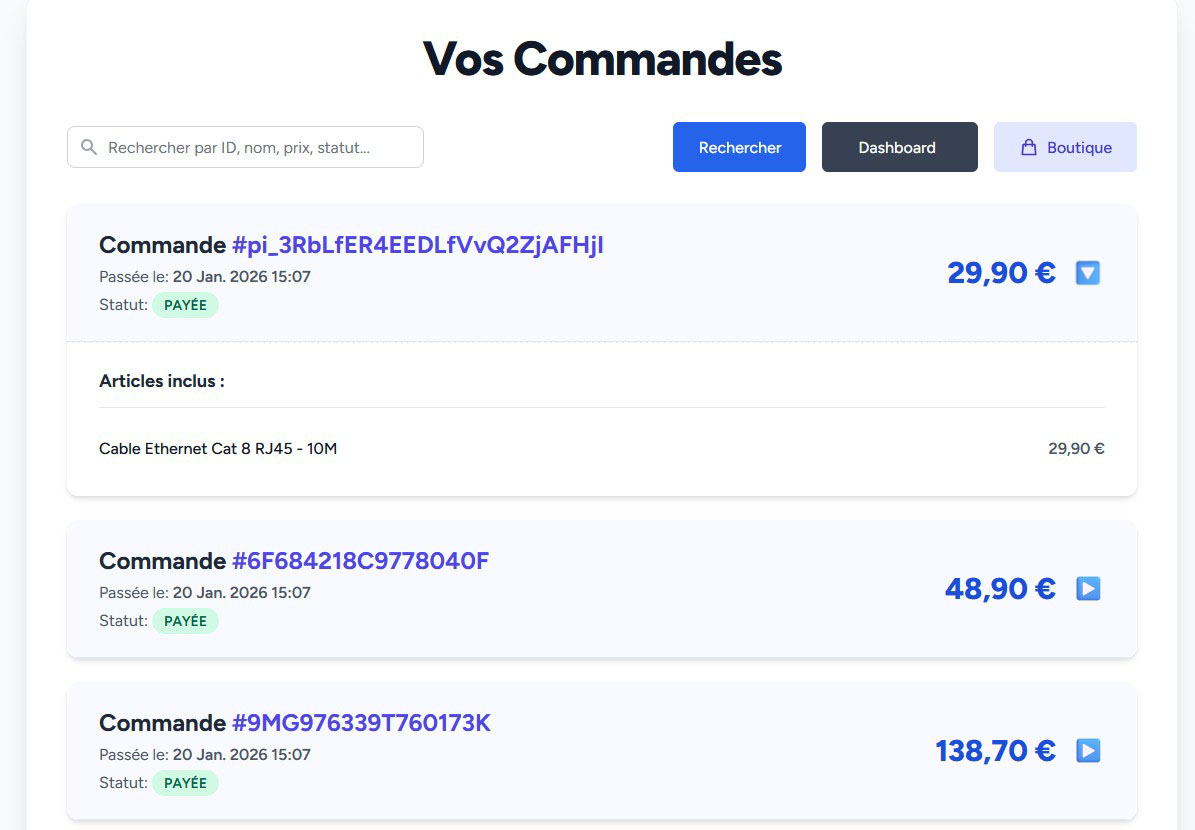Screen dimensions: 1195x830
Task: Open the Dashboard page
Action: pyautogui.click(x=899, y=147)
